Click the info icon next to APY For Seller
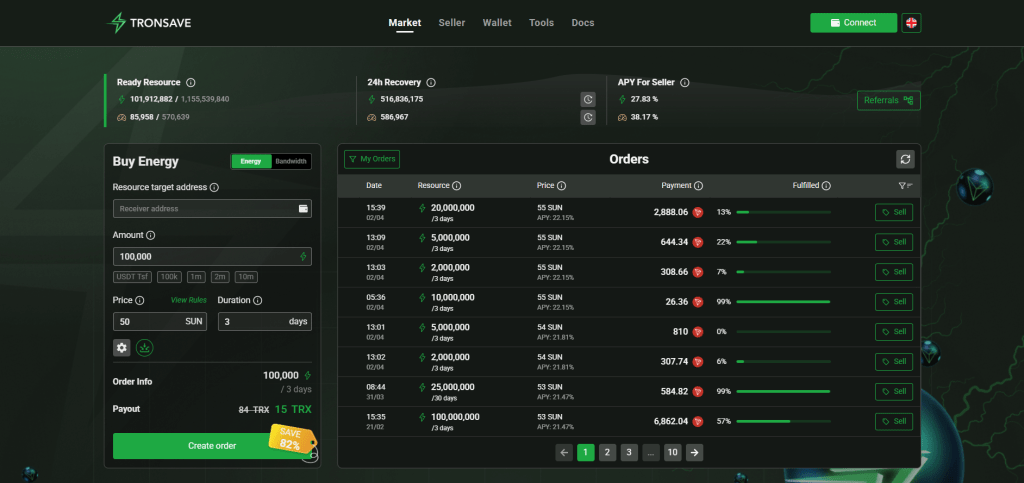 pos(685,82)
